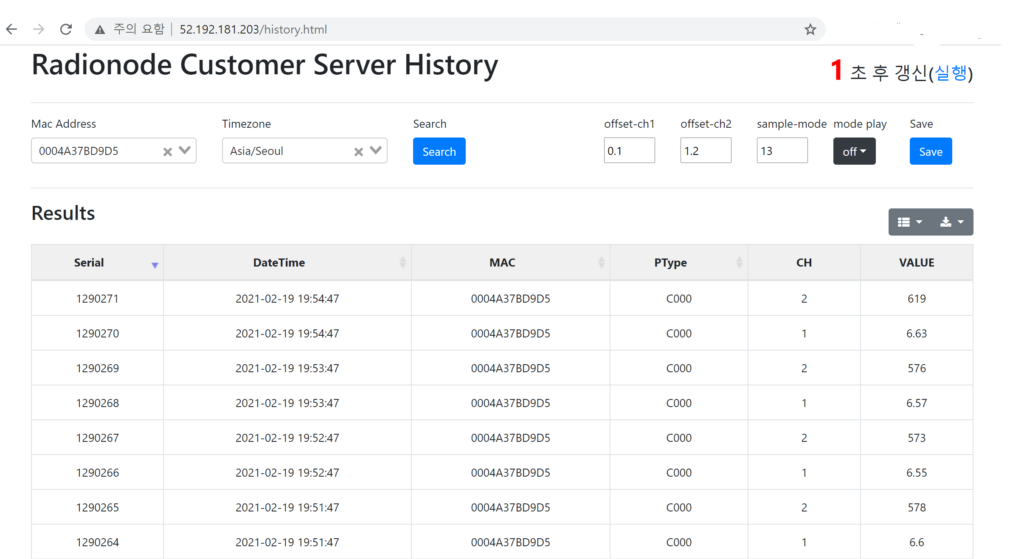Click the value 619 cell
1024x559 pixels.
click(x=916, y=298)
